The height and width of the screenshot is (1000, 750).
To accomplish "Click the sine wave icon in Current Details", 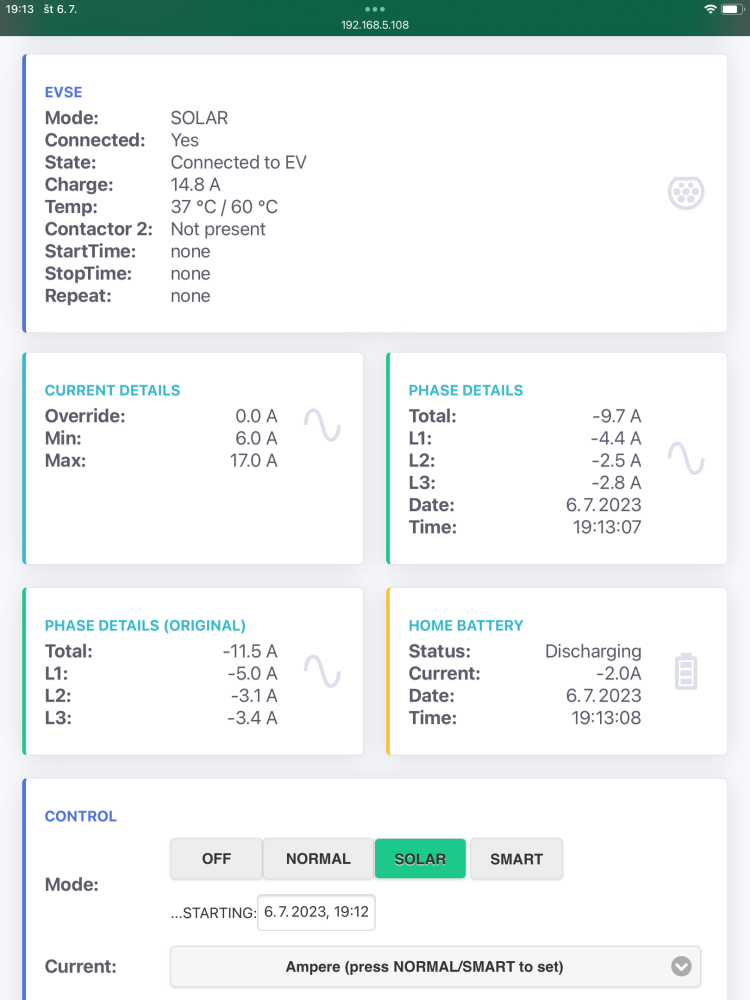I will tap(322, 426).
